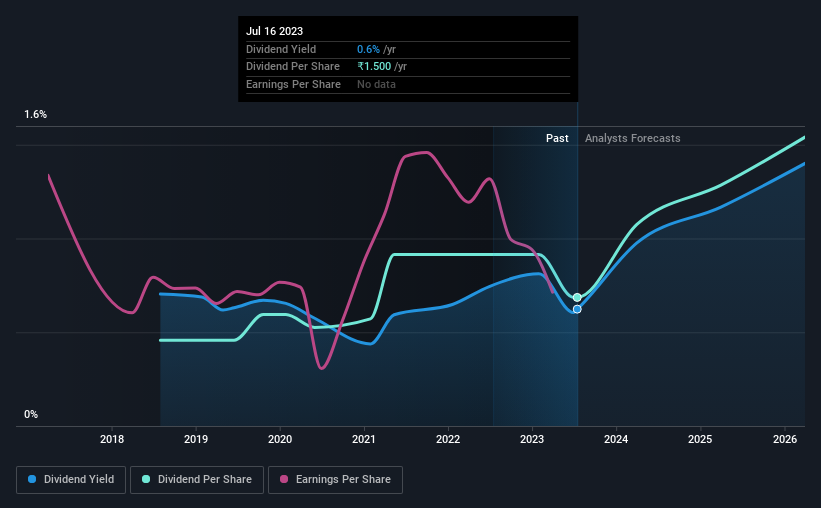Toggle the Dividend Yield legend button
The width and height of the screenshot is (821, 508).
click(71, 480)
